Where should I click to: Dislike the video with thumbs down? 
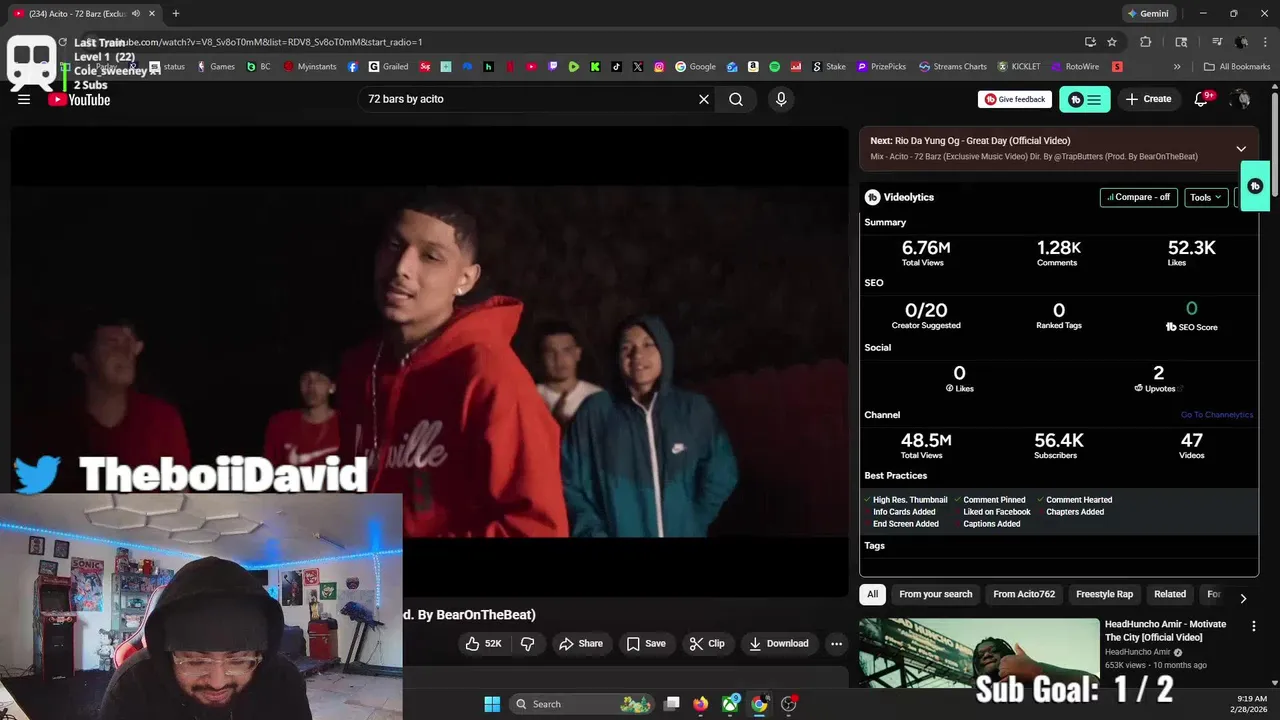(527, 643)
